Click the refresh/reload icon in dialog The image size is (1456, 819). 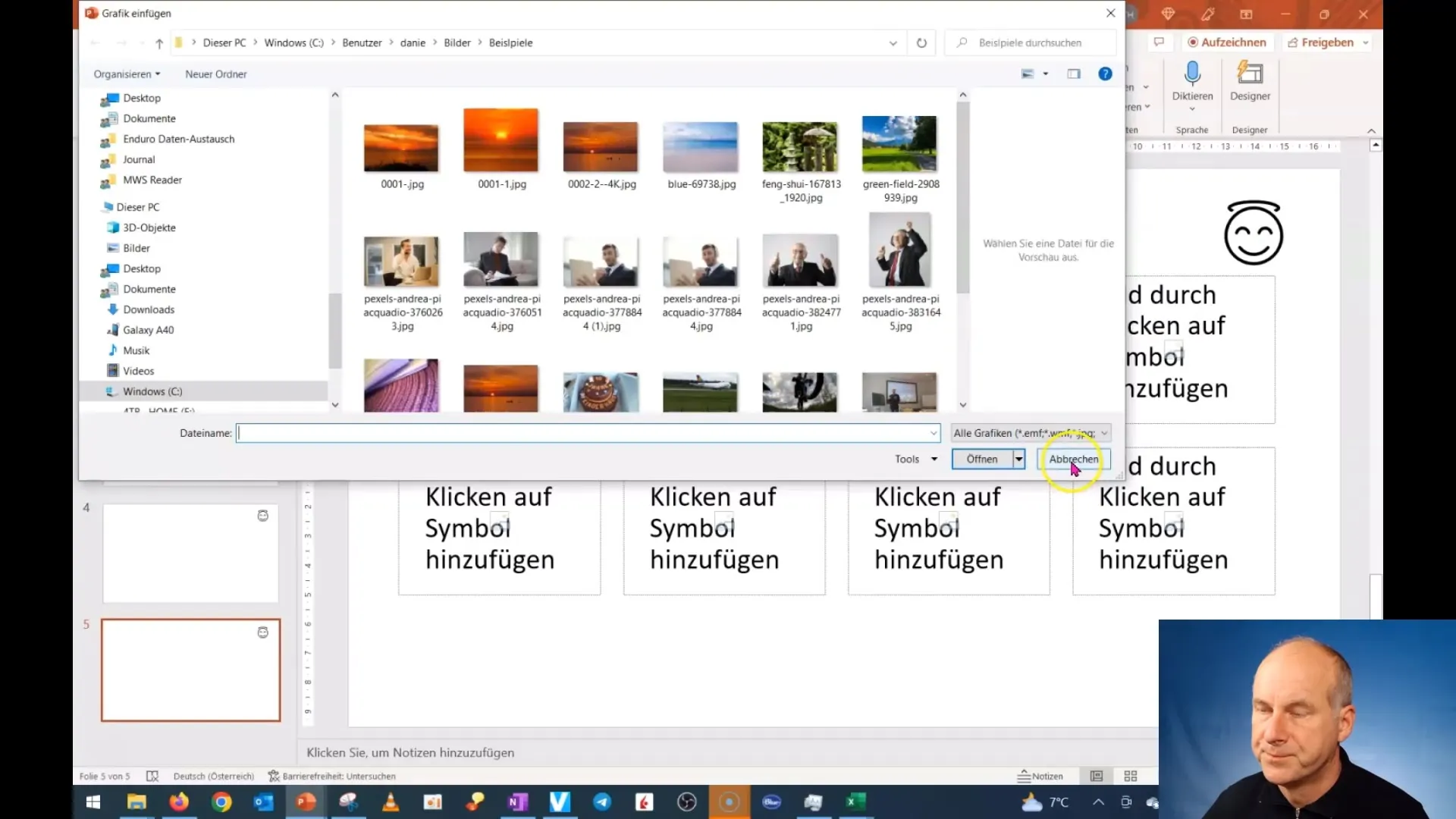922,42
